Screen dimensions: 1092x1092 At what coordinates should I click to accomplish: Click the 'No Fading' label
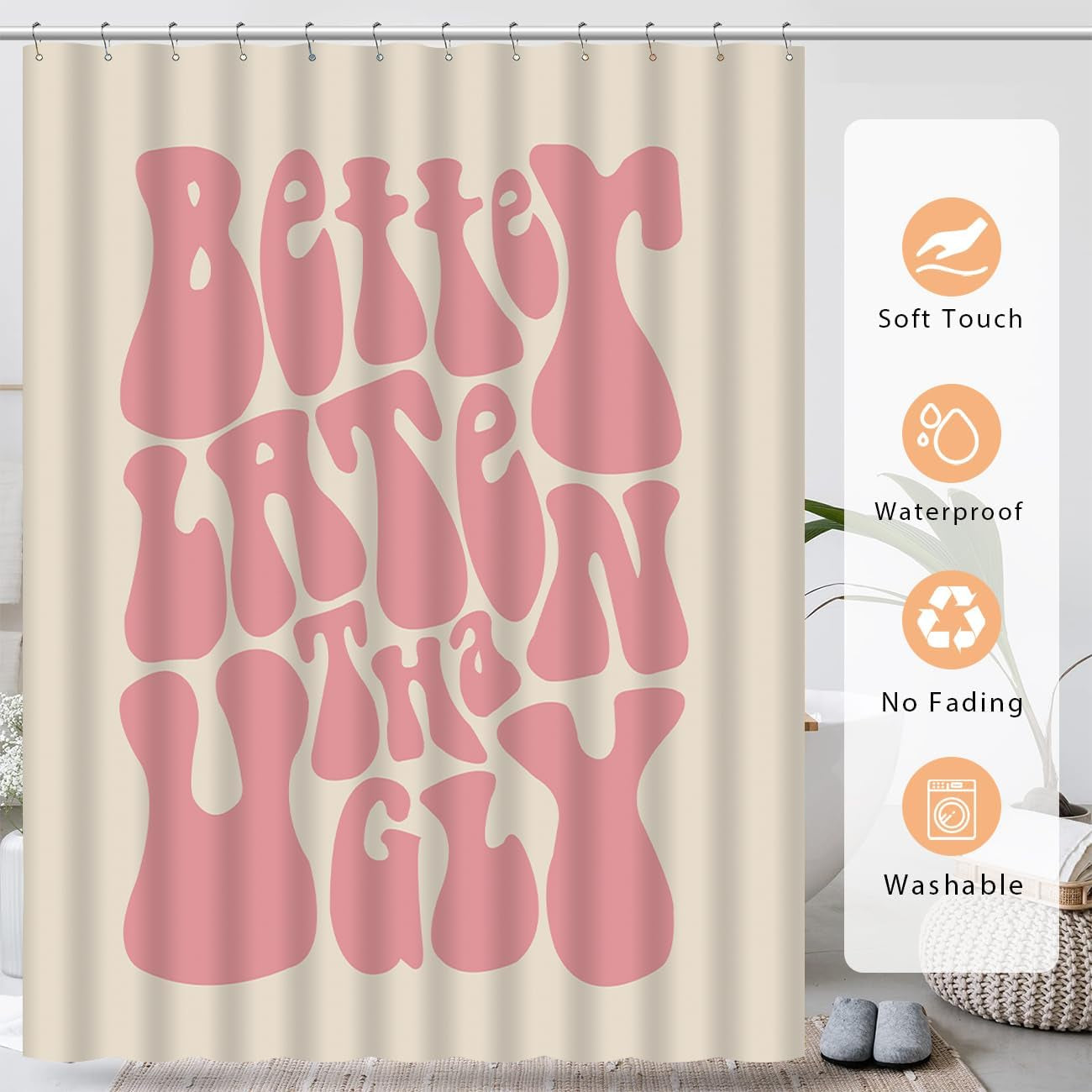[953, 702]
